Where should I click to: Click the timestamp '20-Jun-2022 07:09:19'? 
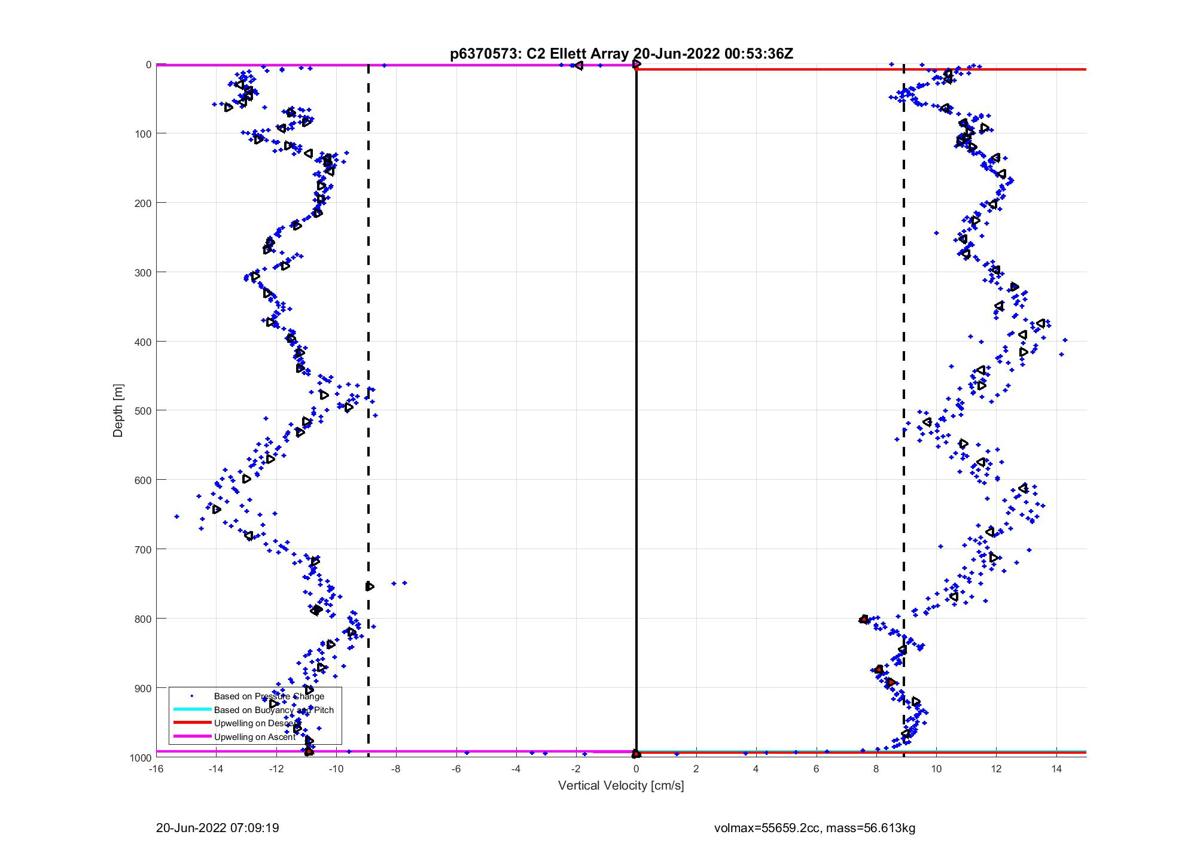click(x=217, y=828)
